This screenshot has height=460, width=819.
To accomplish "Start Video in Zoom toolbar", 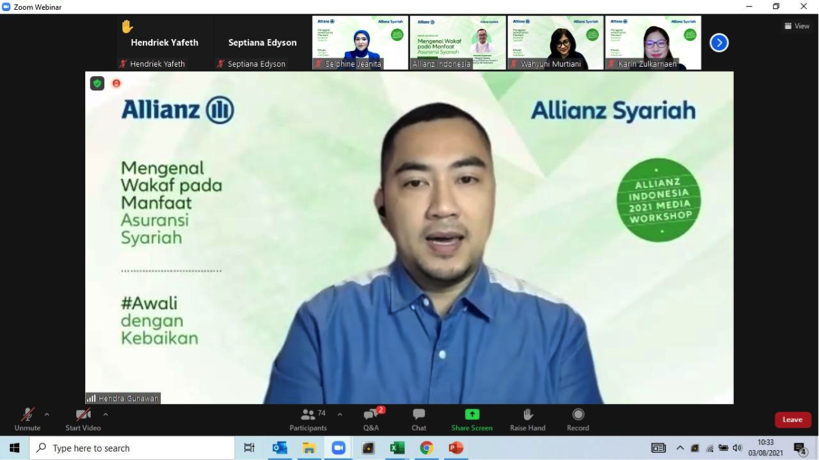I will [83, 420].
